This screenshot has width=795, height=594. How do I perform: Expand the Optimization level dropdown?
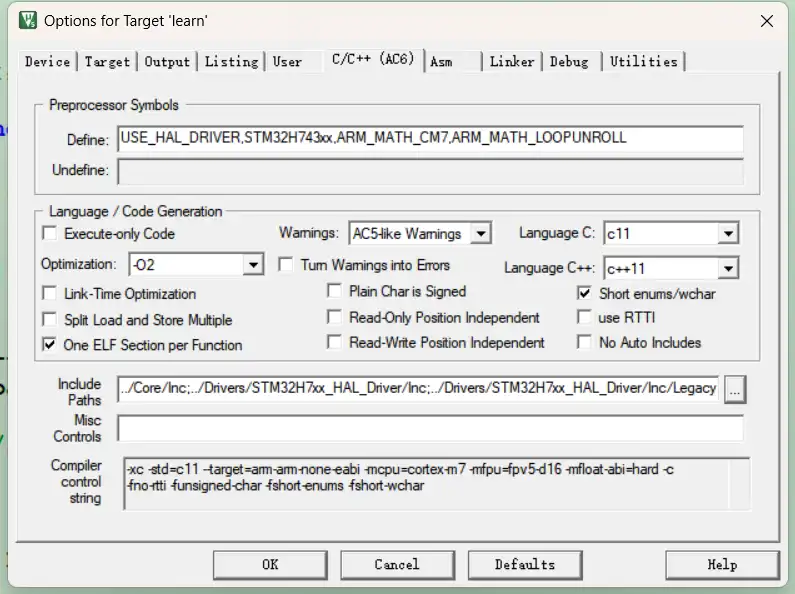(253, 265)
